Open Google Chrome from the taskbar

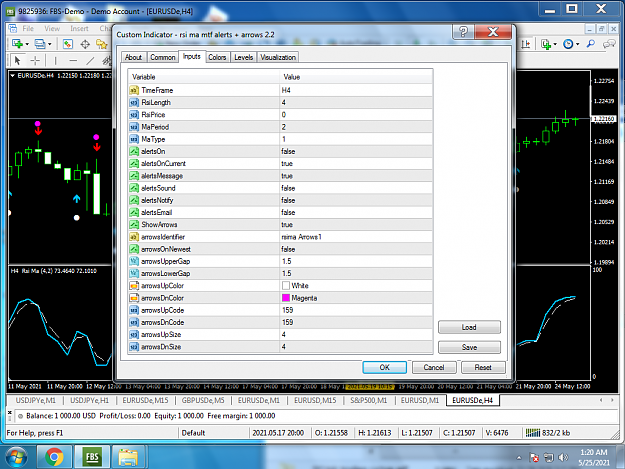(x=54, y=457)
